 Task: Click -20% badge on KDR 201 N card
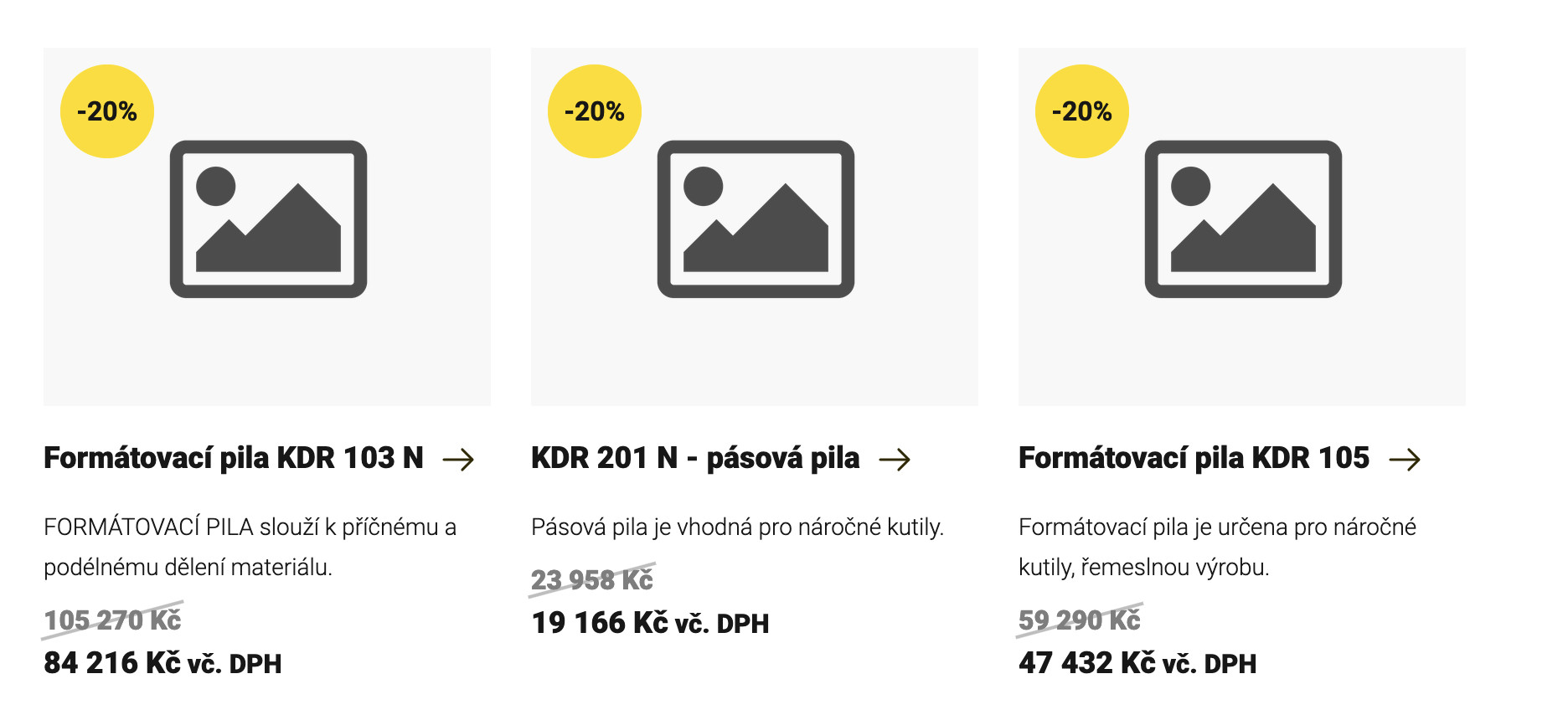(x=595, y=111)
